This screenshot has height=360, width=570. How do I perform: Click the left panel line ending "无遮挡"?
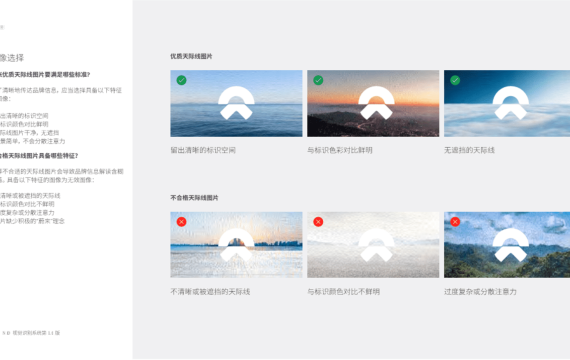29,133
